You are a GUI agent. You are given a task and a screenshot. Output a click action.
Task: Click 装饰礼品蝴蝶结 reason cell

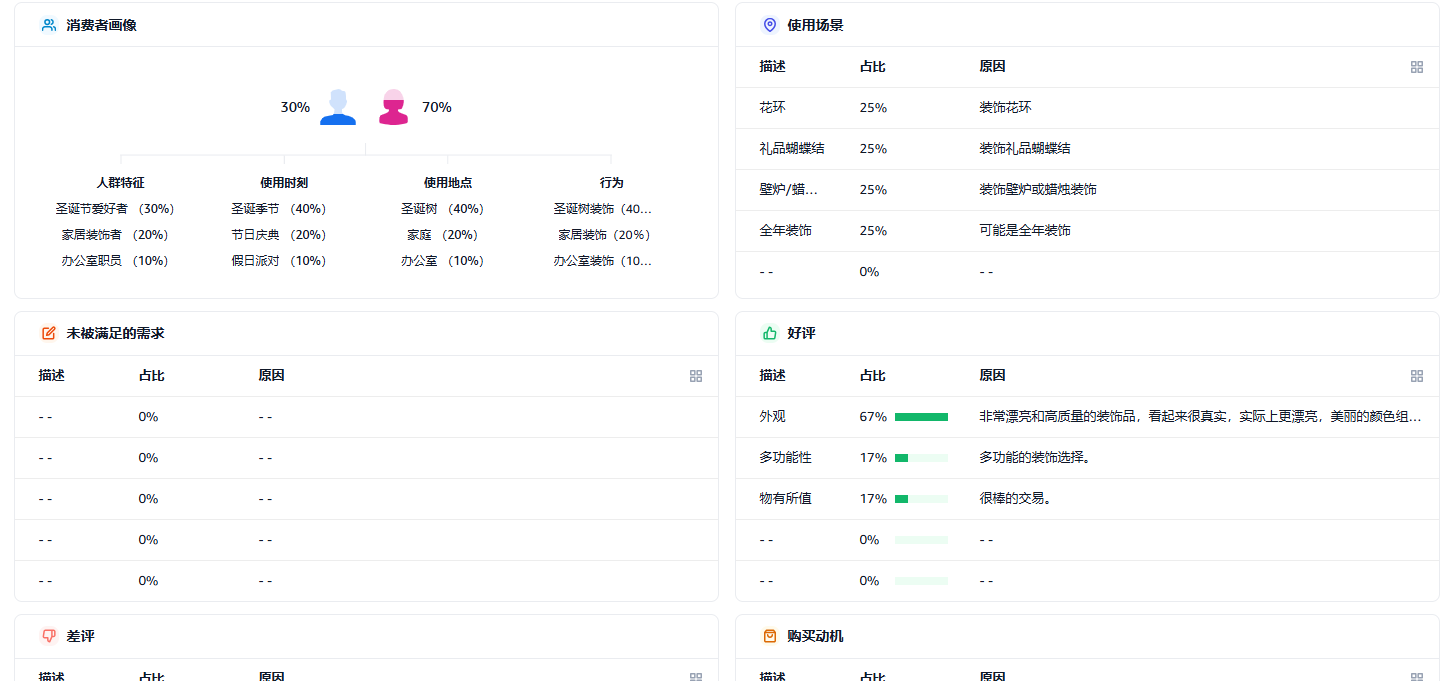point(1025,149)
